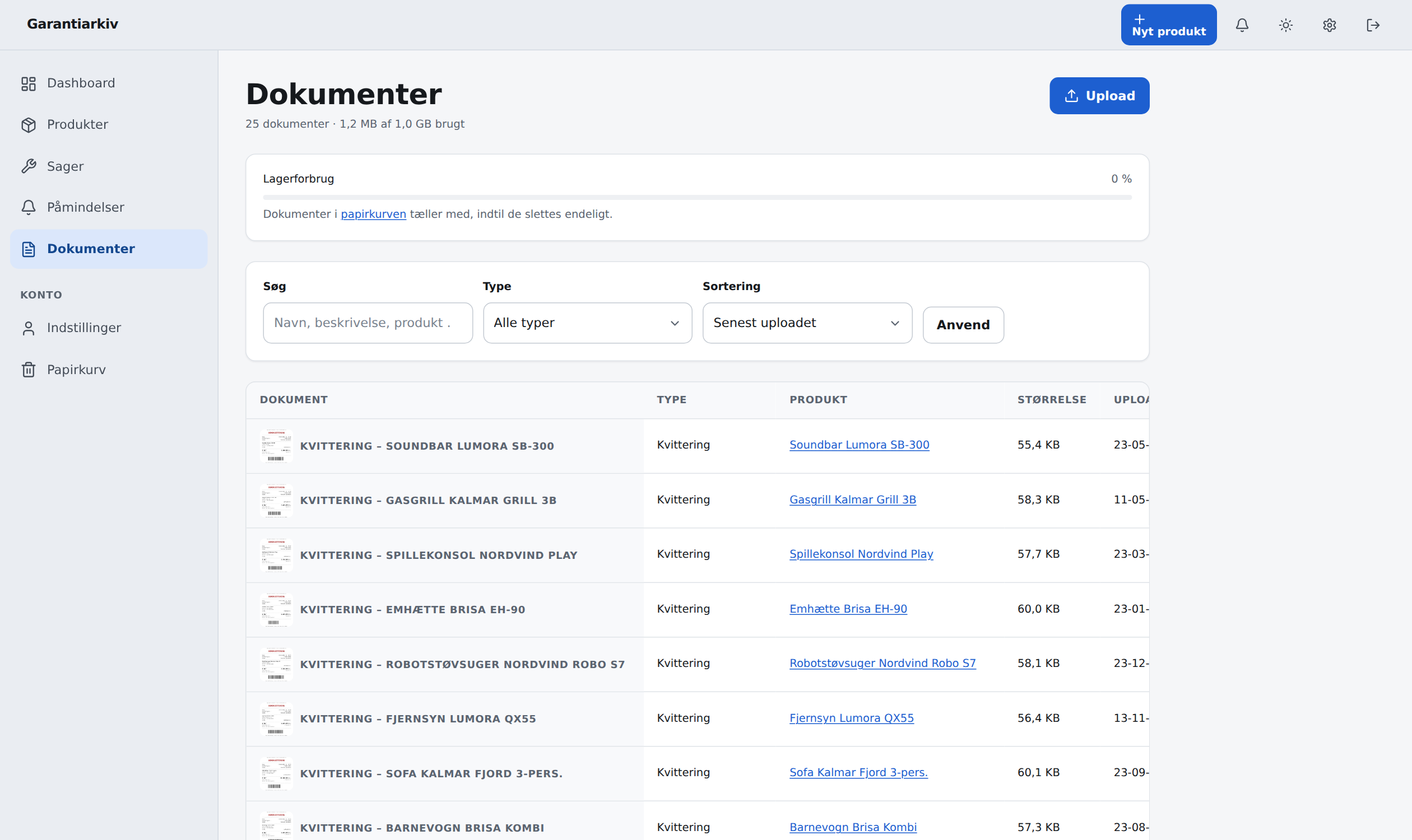Click the Papirkurv trash icon in sidebar
The image size is (1412, 840).
(29, 370)
